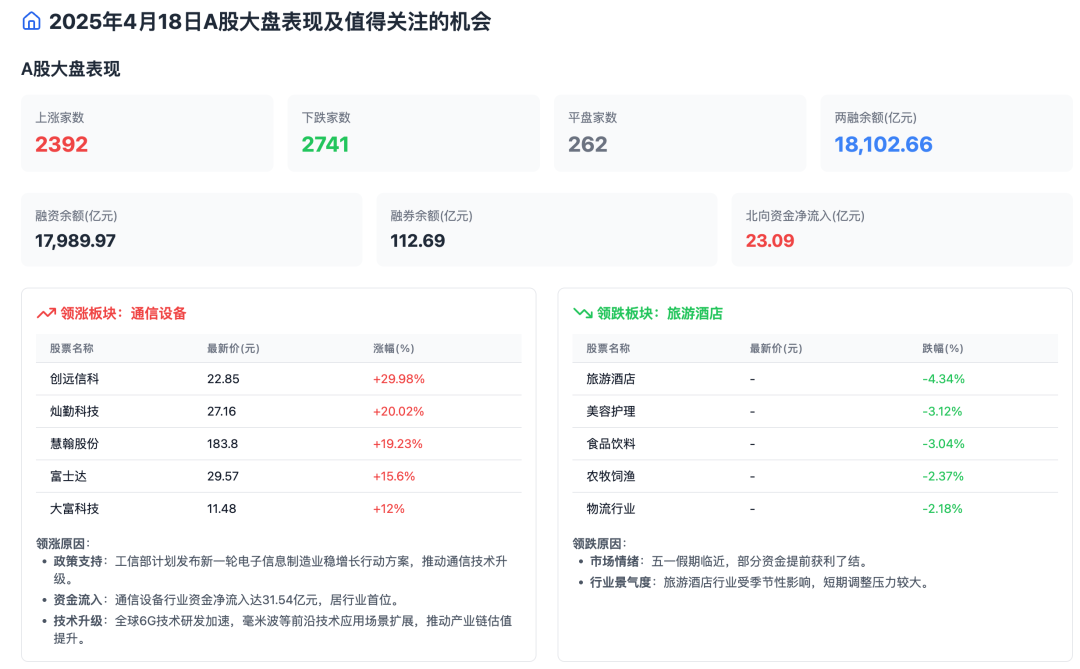Click the 领跌板块：旅游酒店 heading
This screenshot has height=669, width=1080.
pyautogui.click(x=660, y=313)
